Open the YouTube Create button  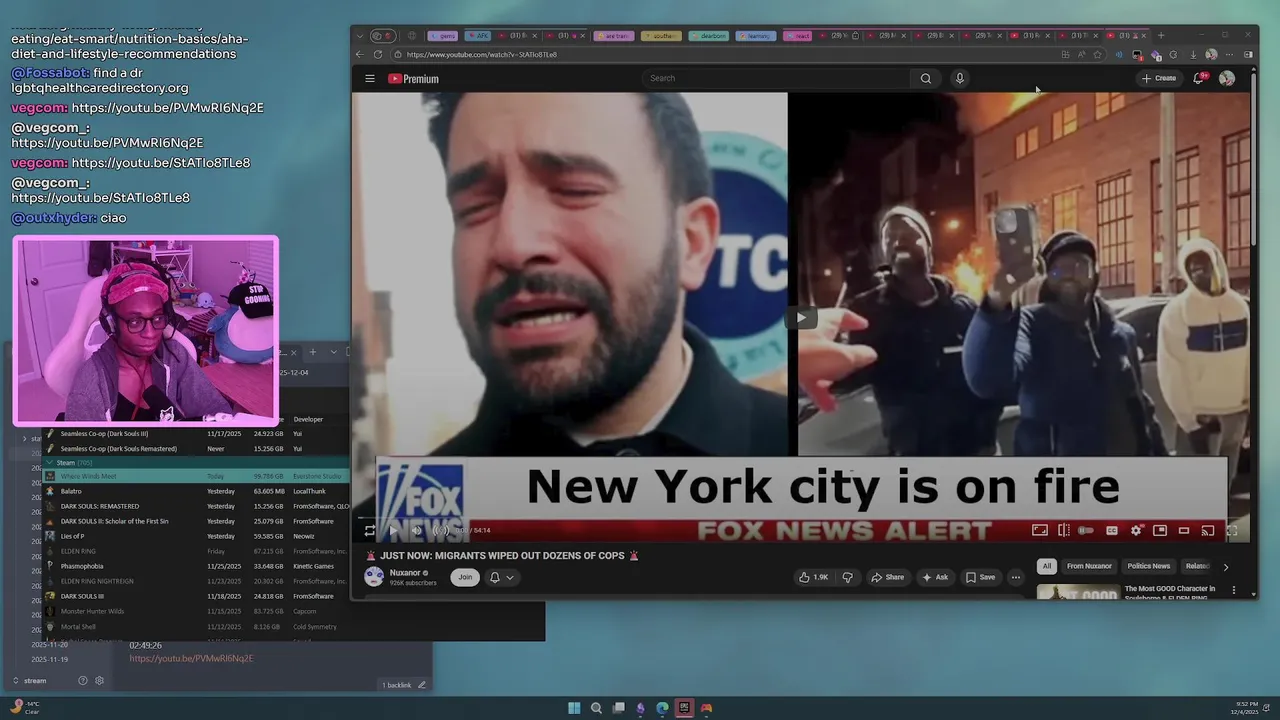1159,78
